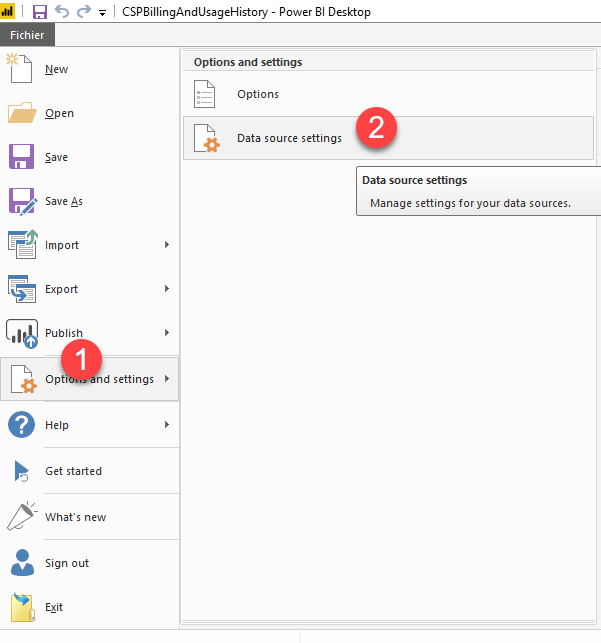
Task: Select Options and settings menu label
Action: [100, 379]
